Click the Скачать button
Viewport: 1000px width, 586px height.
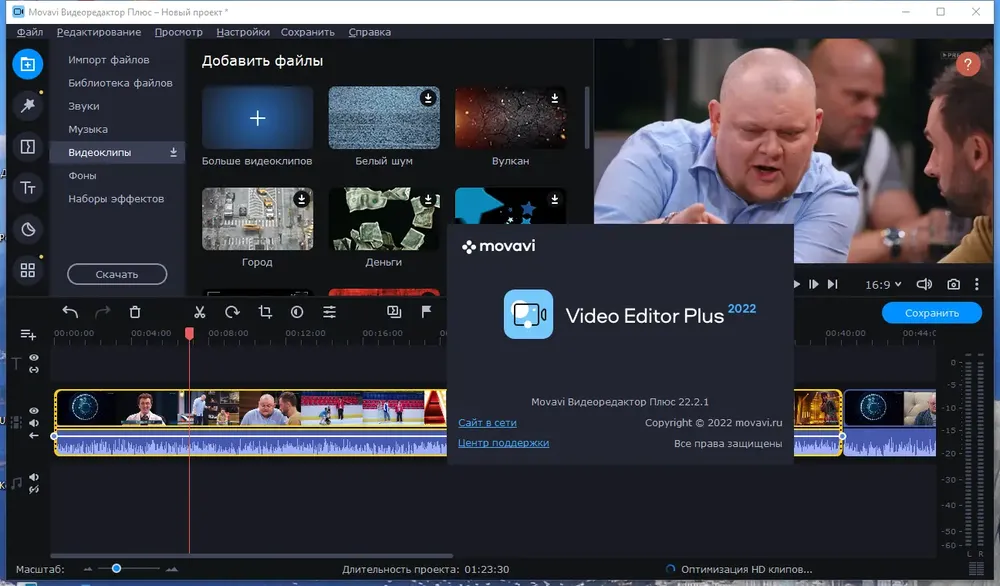117,274
